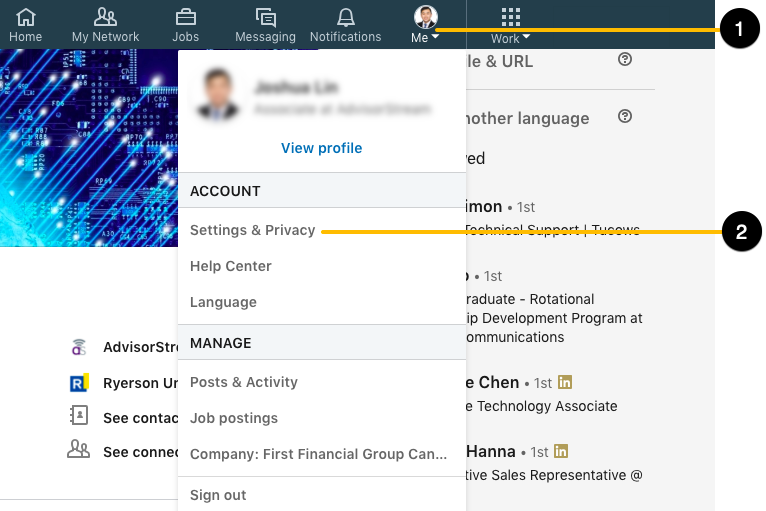Open Settings & Privacy menu entry

253,230
